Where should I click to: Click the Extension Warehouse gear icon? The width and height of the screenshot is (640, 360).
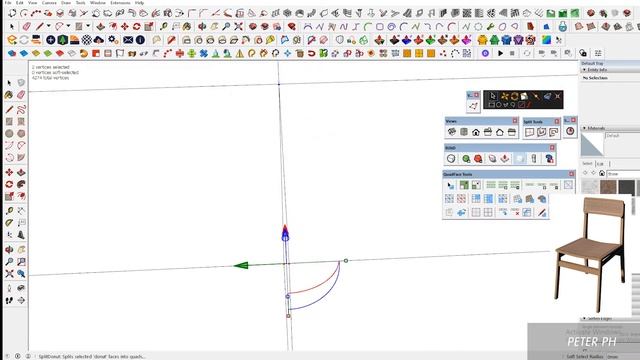(113, 40)
